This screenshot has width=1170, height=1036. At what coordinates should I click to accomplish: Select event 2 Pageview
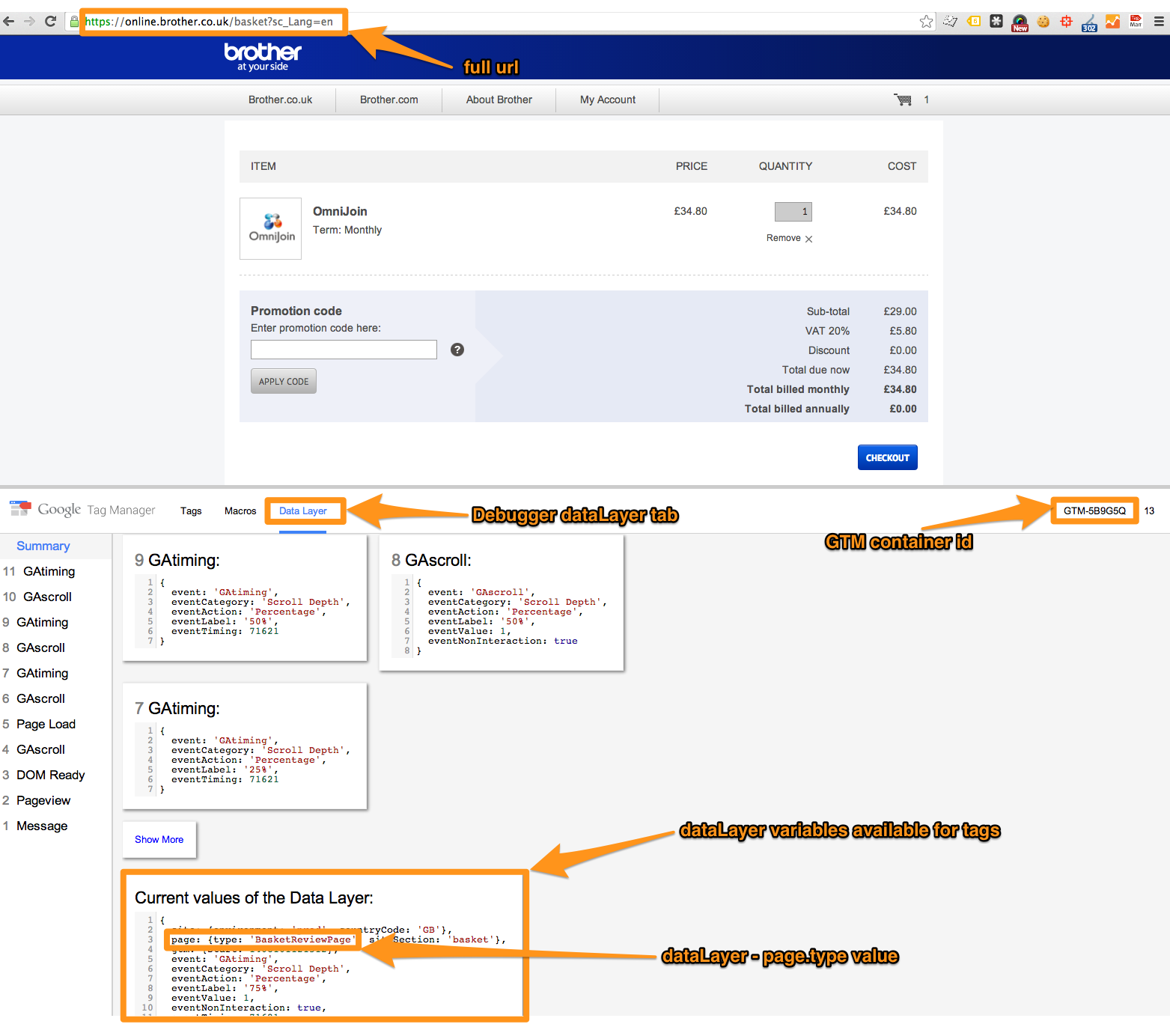37,800
